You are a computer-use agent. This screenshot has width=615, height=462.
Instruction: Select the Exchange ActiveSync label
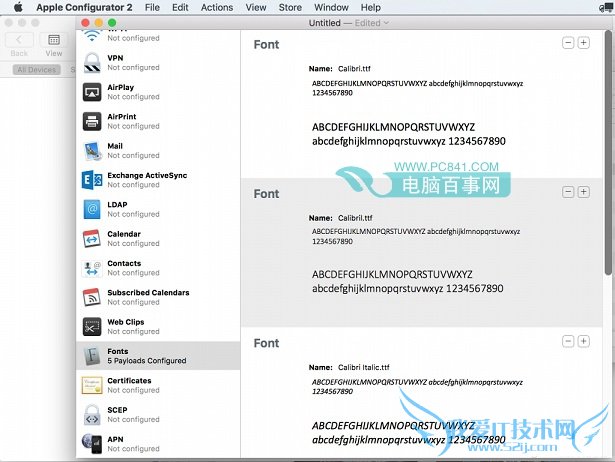147,175
